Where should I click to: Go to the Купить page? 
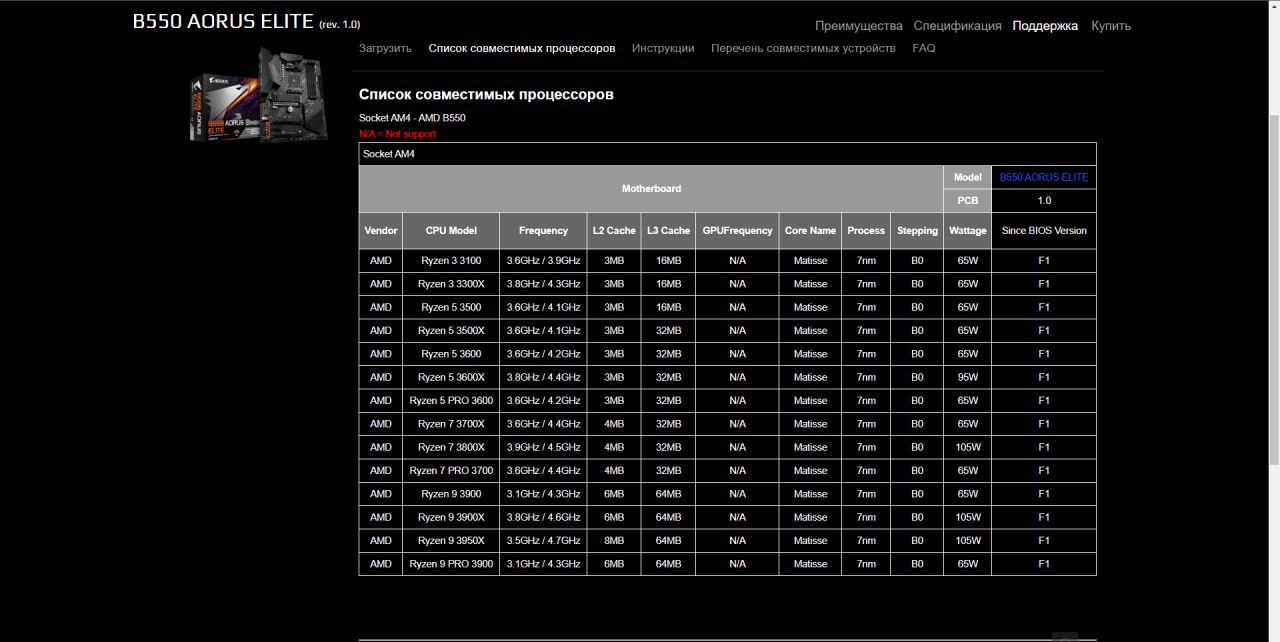tap(1111, 26)
